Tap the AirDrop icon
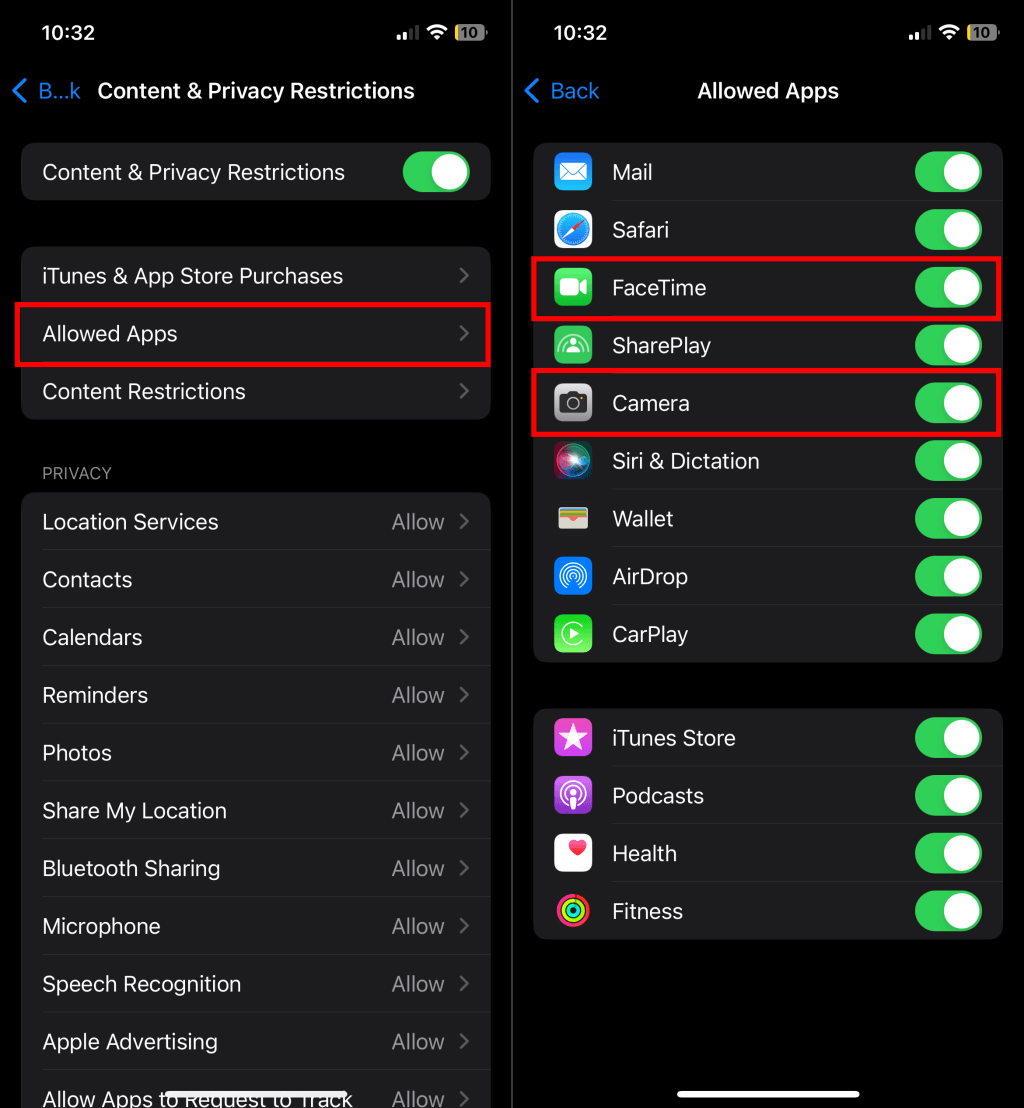Viewport: 1024px width, 1108px height. 572,577
